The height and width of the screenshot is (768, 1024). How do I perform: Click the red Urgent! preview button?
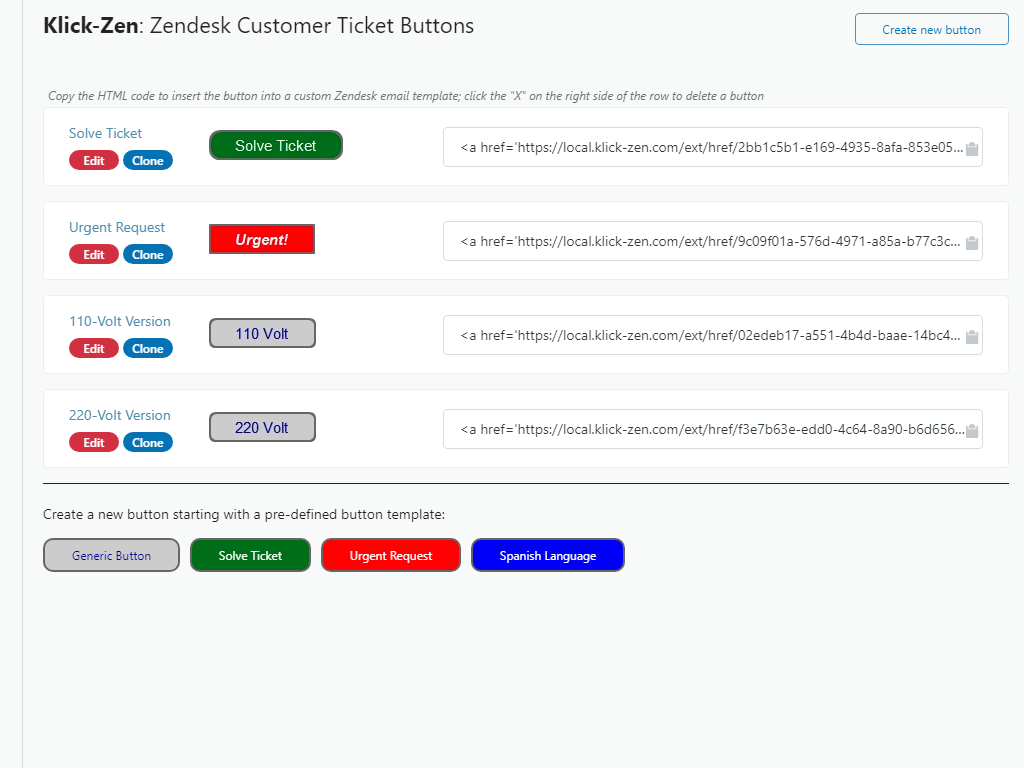coord(262,240)
